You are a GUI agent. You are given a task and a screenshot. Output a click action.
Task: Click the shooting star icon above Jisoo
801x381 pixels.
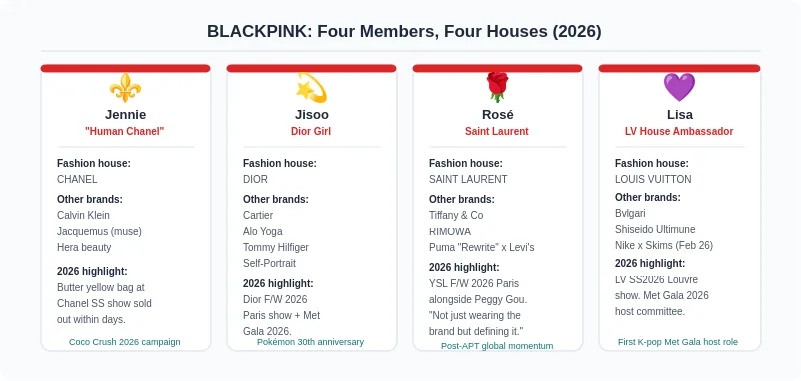311,87
